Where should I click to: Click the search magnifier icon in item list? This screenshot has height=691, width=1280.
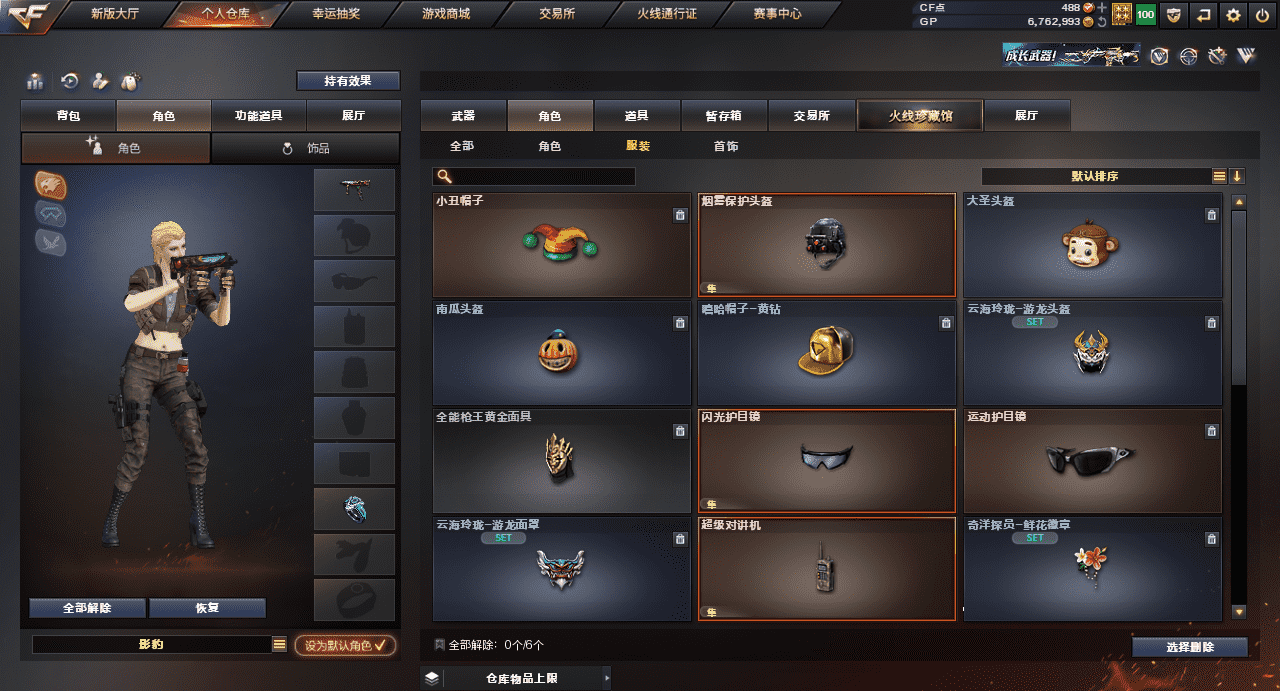[445, 176]
